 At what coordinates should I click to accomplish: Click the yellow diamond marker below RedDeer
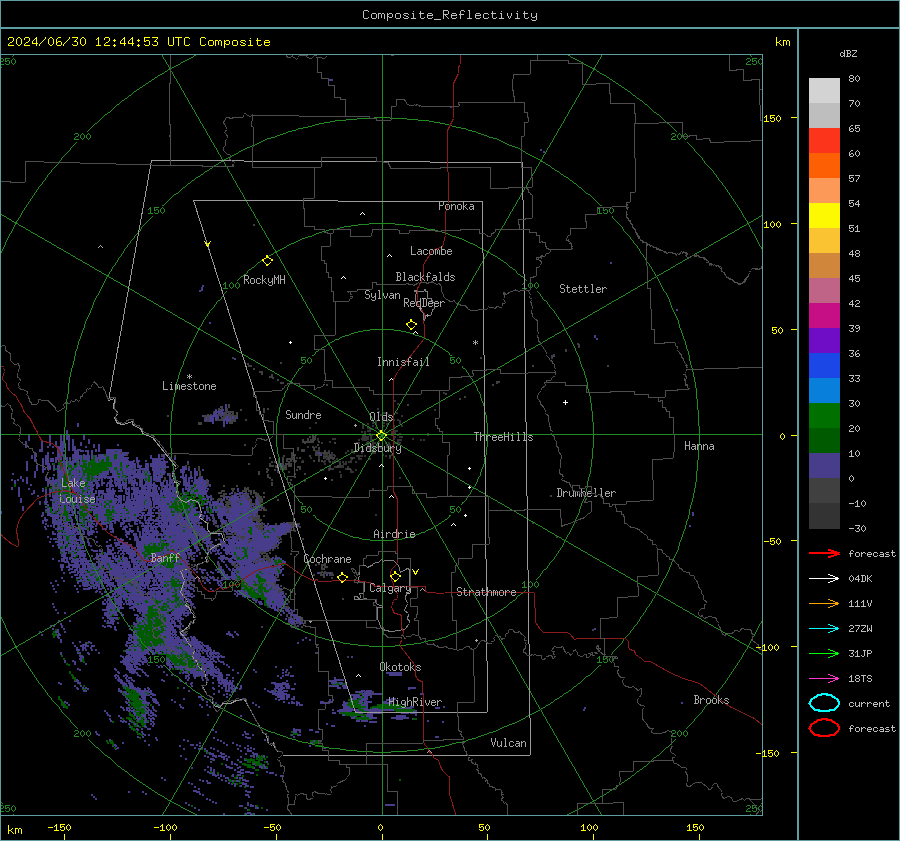click(411, 325)
